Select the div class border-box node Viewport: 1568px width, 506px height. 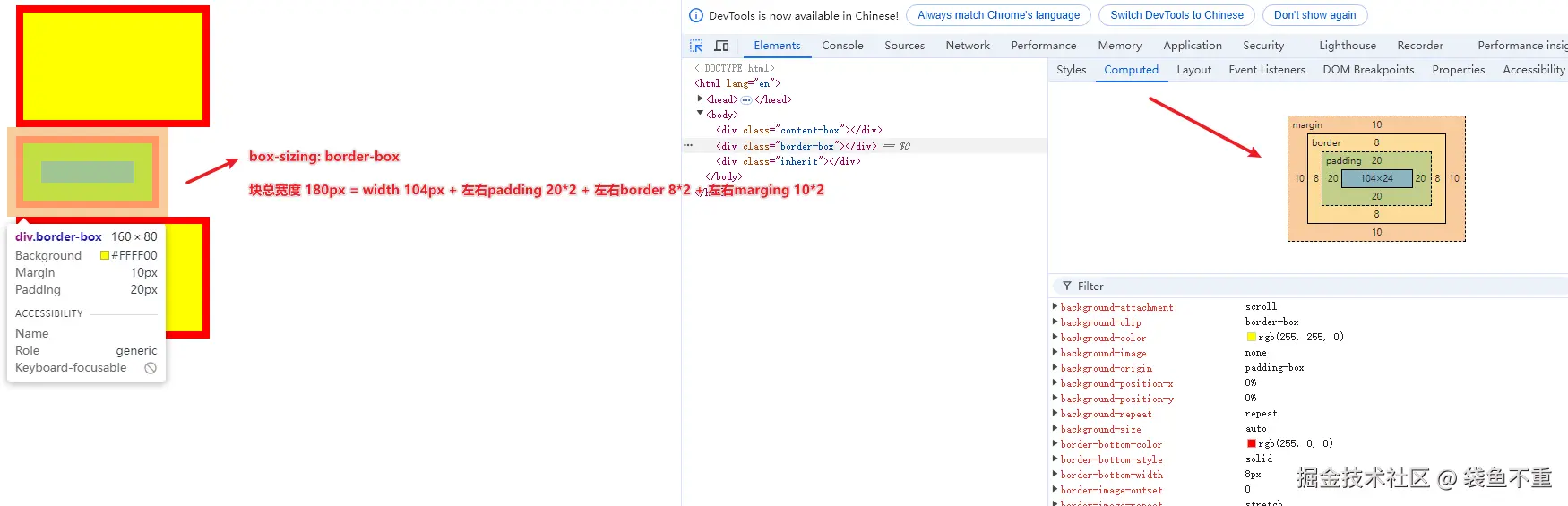(x=797, y=145)
